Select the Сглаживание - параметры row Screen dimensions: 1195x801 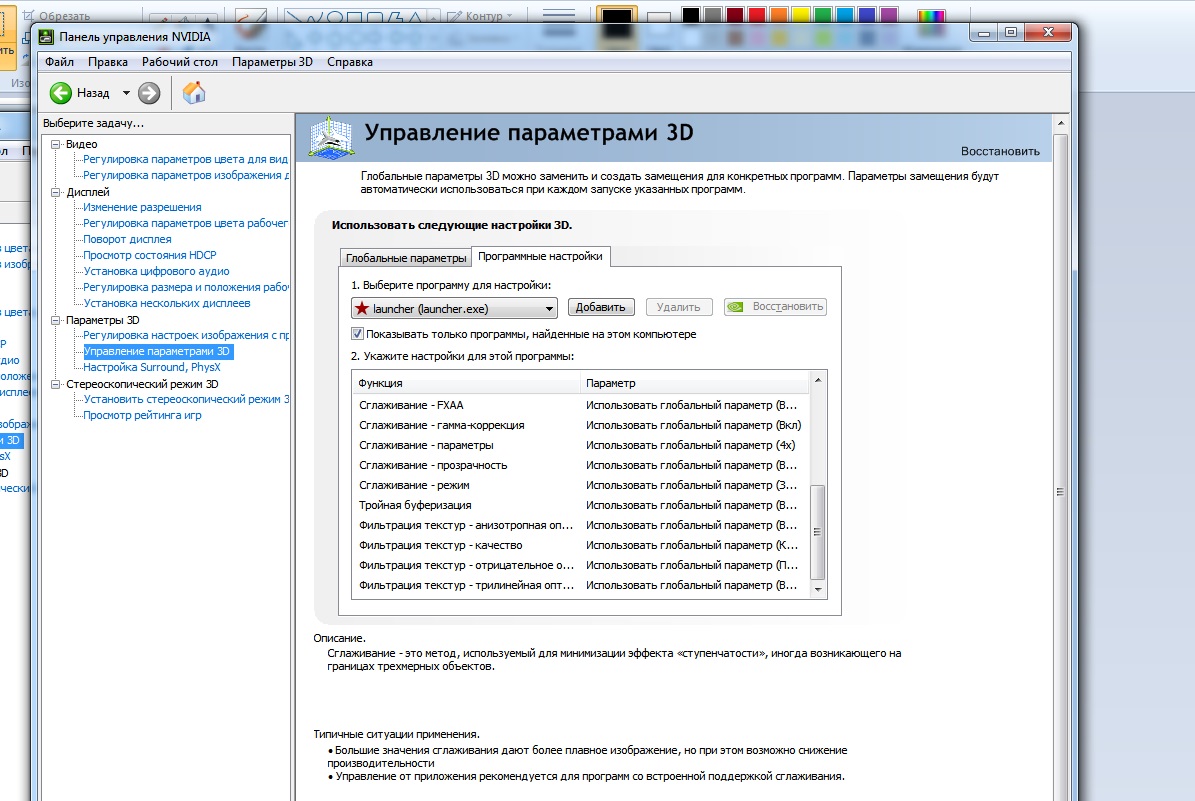[580, 445]
